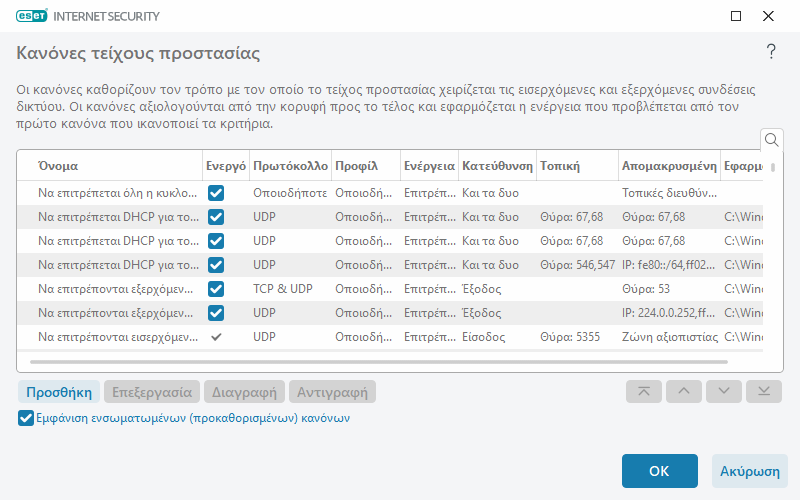
Task: Move rule to top with arrow button
Action: (x=644, y=391)
